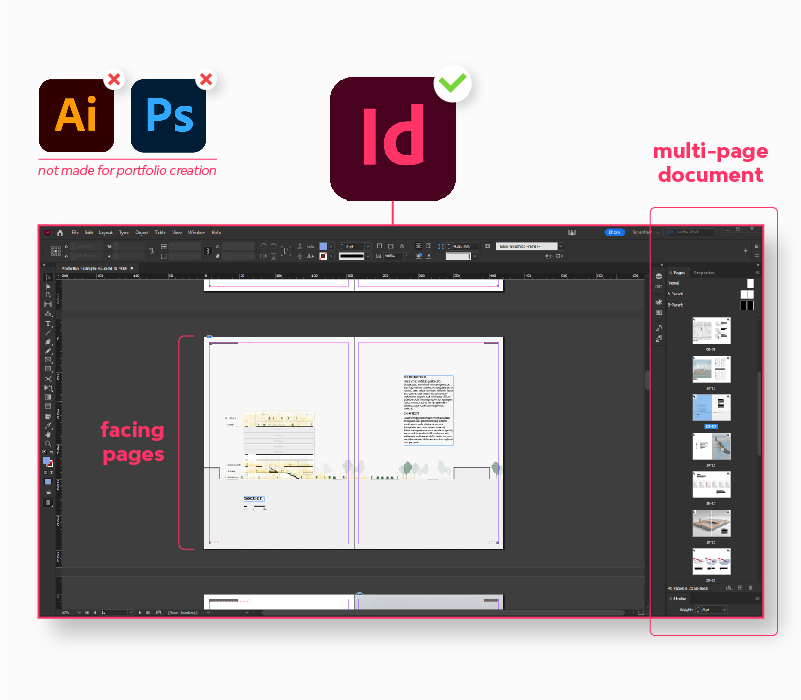Viewport: 801px width, 700px height.
Task: Select the Type tool in the toolbar
Action: tap(47, 324)
